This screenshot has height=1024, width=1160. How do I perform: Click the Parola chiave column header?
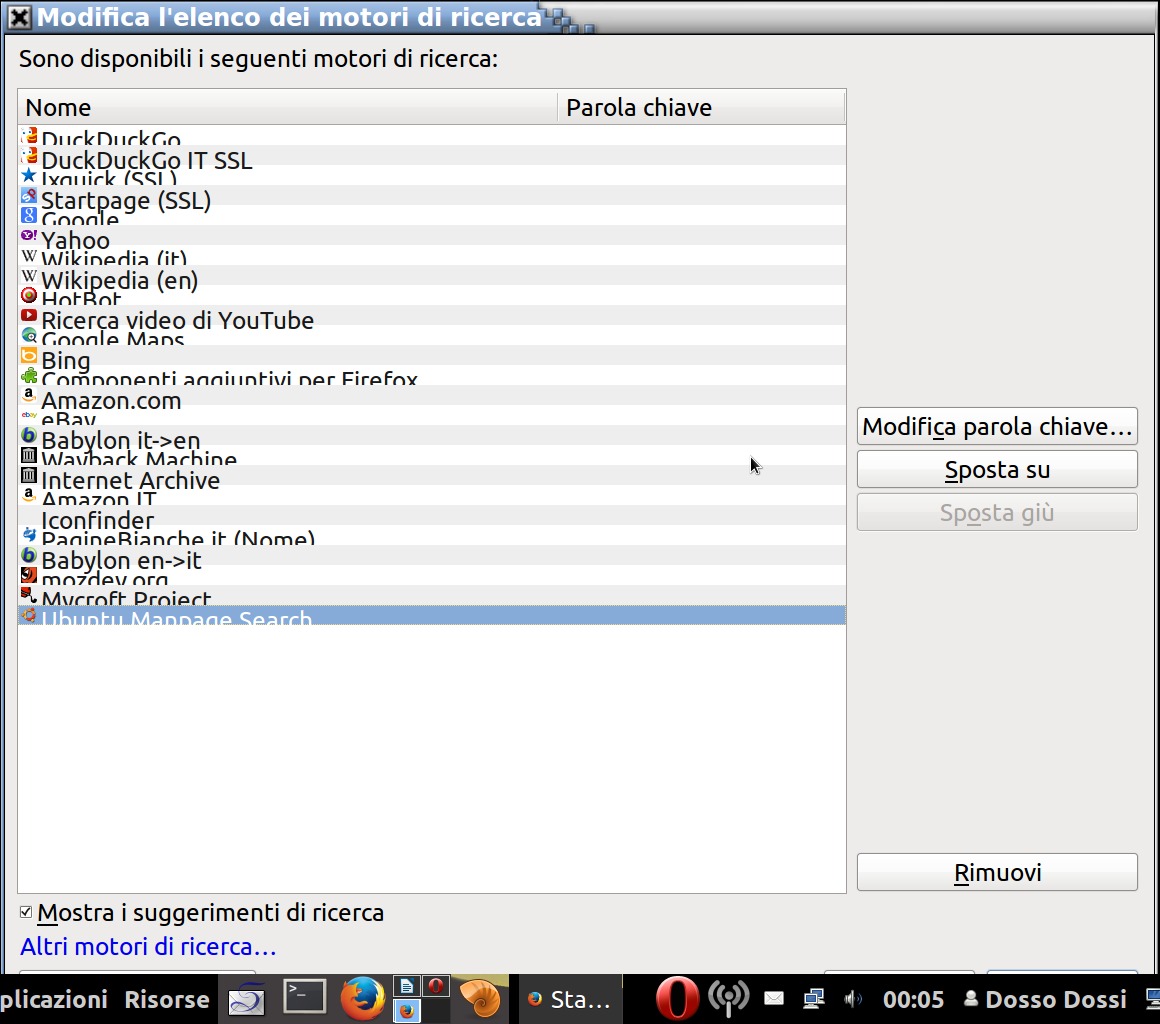[701, 107]
